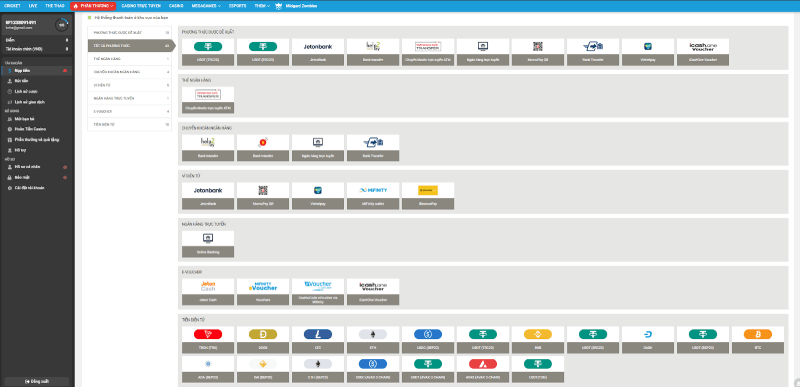
Task: Open the AVAX C-Chain crypto tile
Action: click(x=483, y=370)
